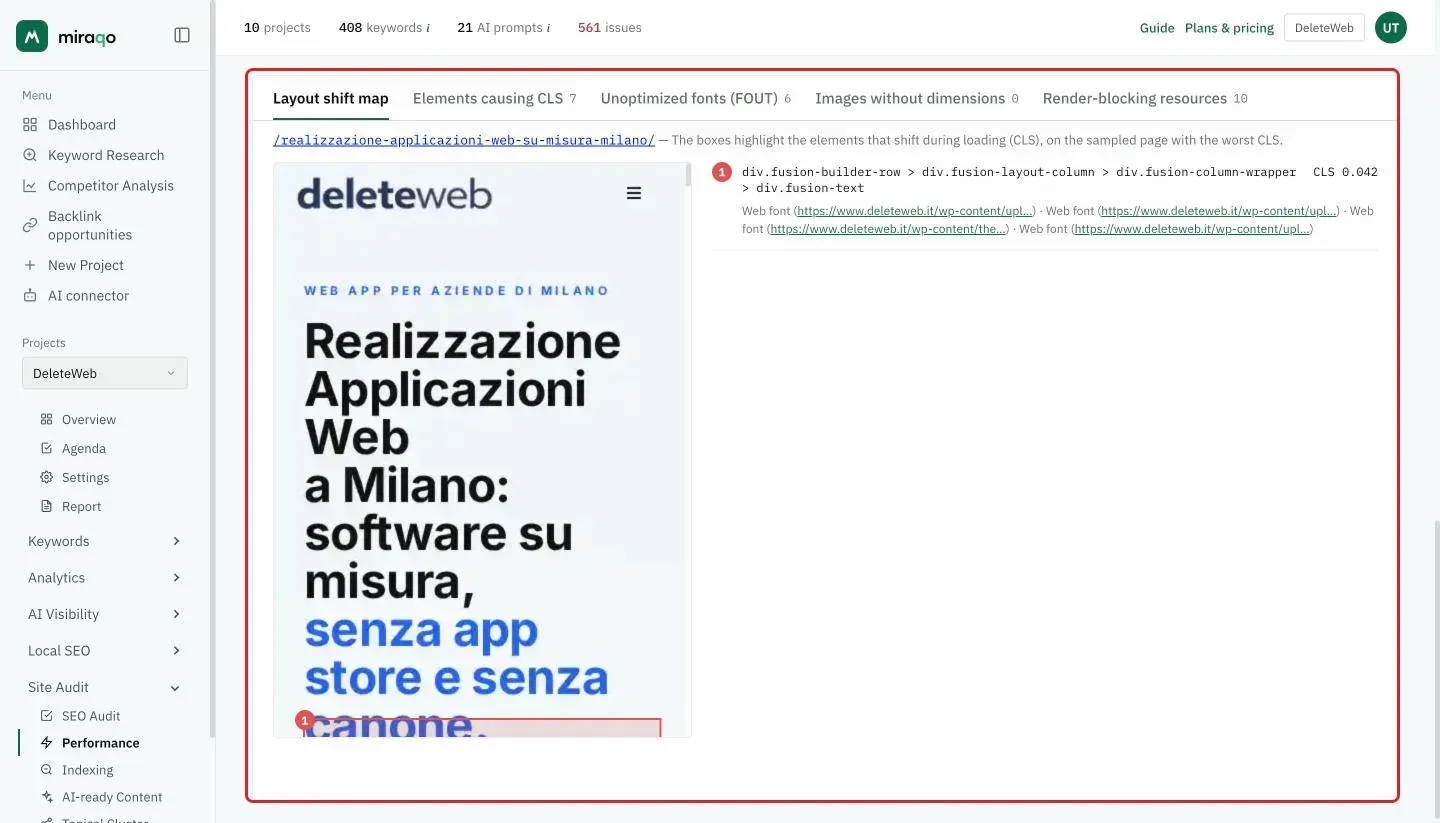The width and height of the screenshot is (1440, 823).
Task: Open the Guide link
Action: [1157, 28]
